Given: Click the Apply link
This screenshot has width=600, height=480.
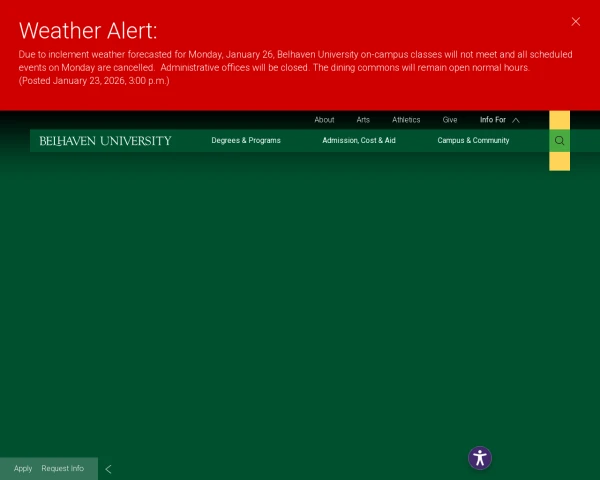Looking at the screenshot, I should (x=23, y=469).
